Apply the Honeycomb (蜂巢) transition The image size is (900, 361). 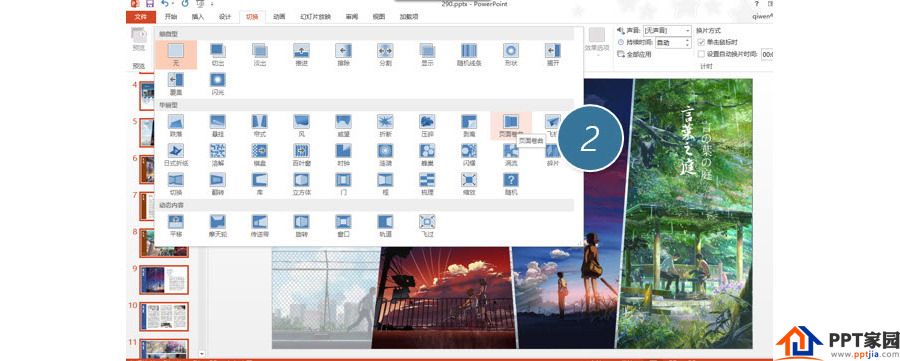(427, 154)
